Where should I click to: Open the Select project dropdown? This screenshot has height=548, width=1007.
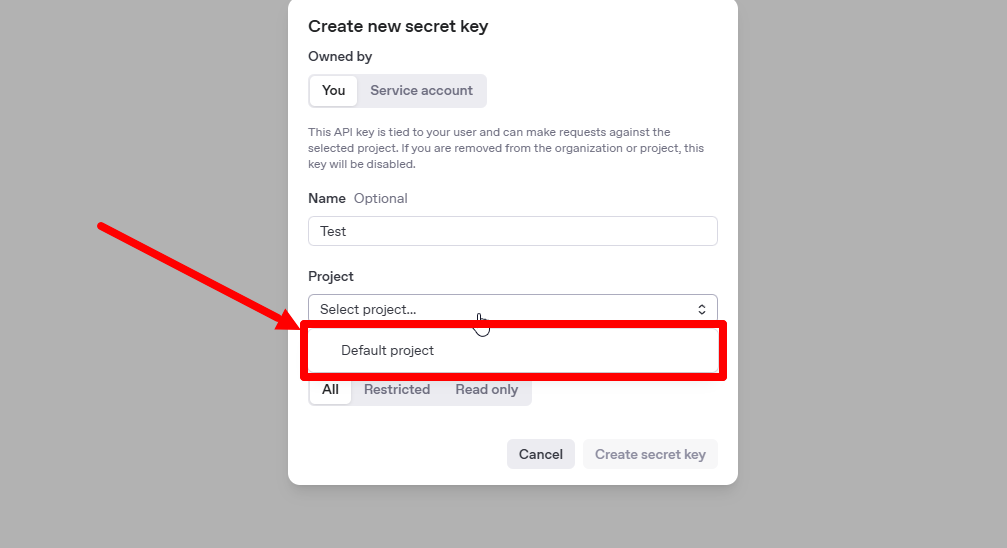coord(500,309)
